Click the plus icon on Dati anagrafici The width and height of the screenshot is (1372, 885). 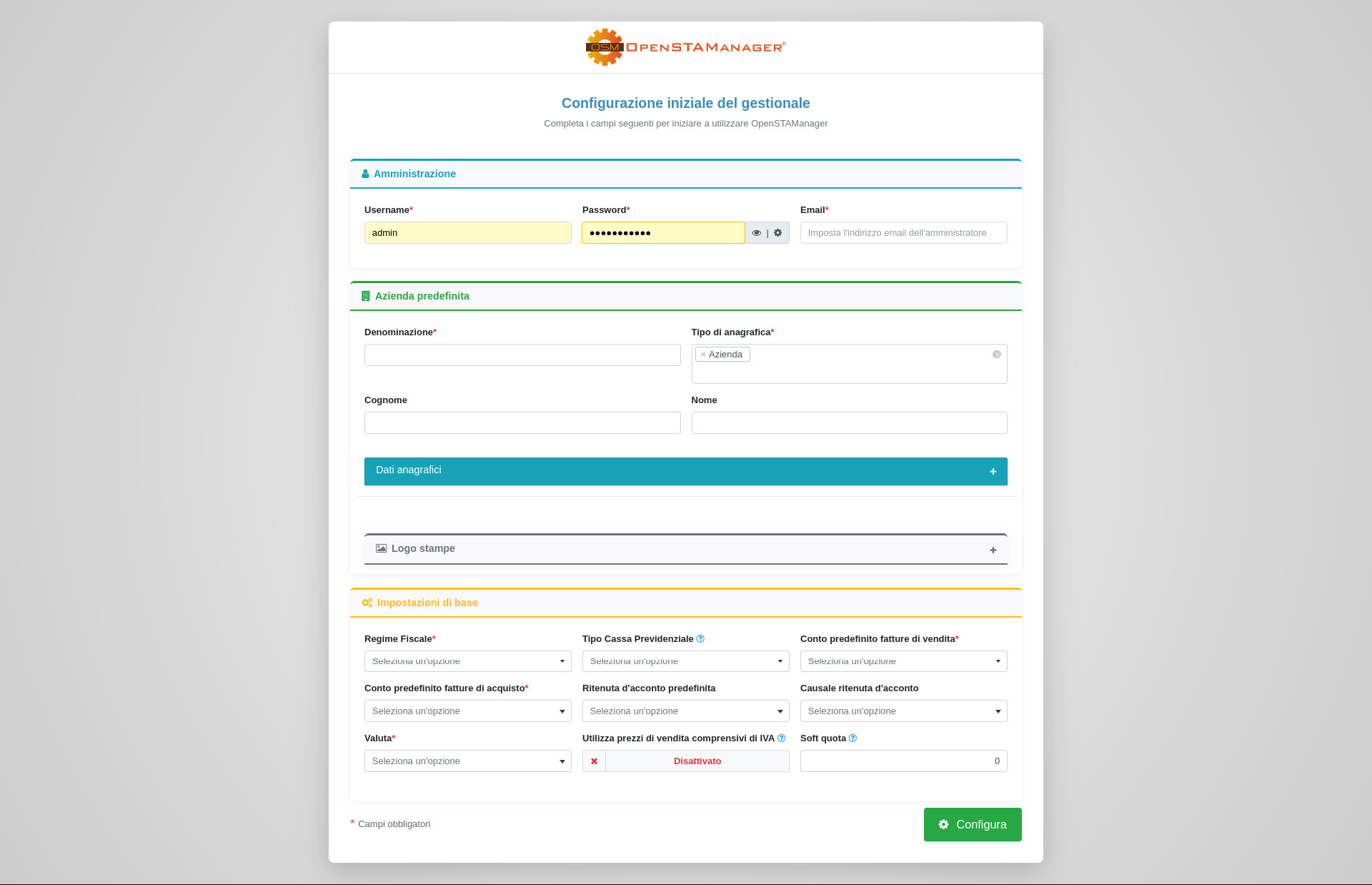(x=993, y=472)
